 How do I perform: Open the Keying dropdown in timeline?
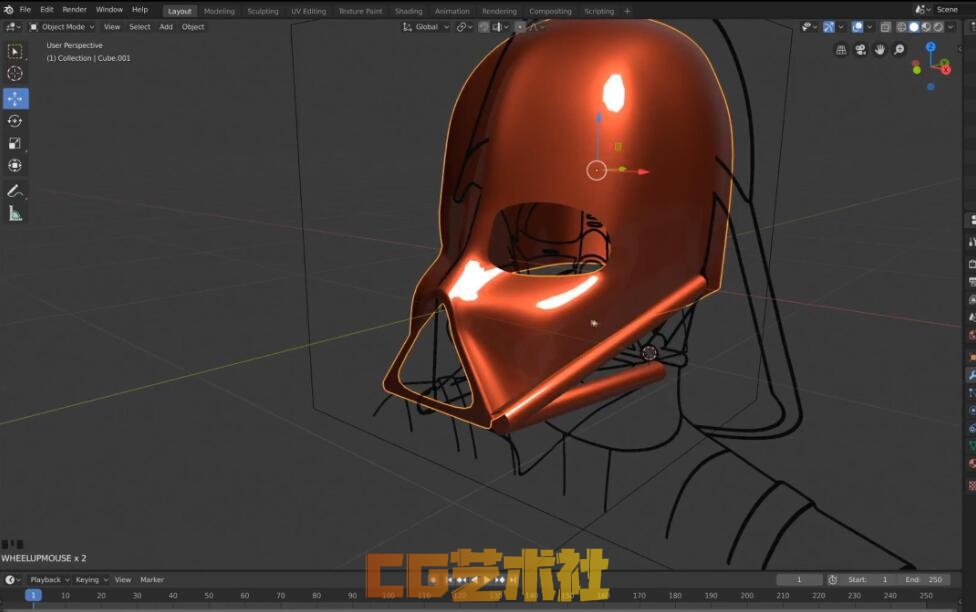pyautogui.click(x=92, y=580)
